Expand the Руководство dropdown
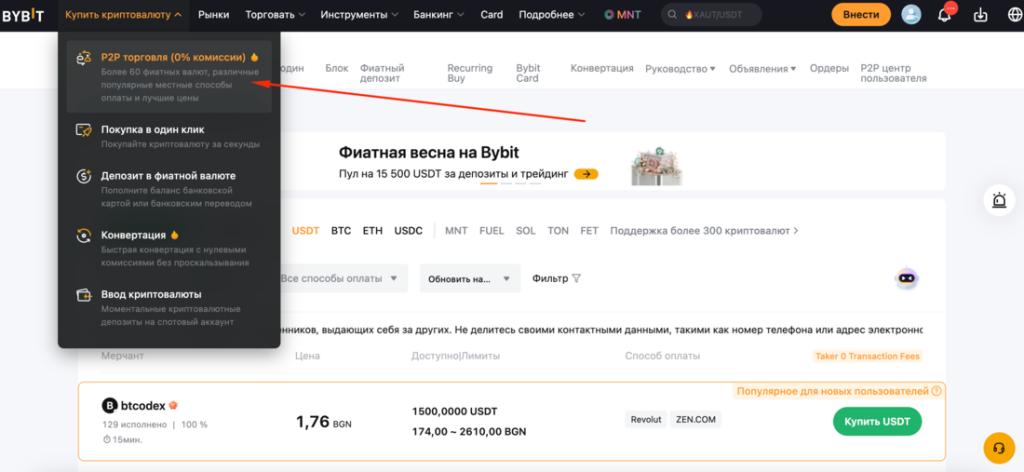 pos(680,69)
